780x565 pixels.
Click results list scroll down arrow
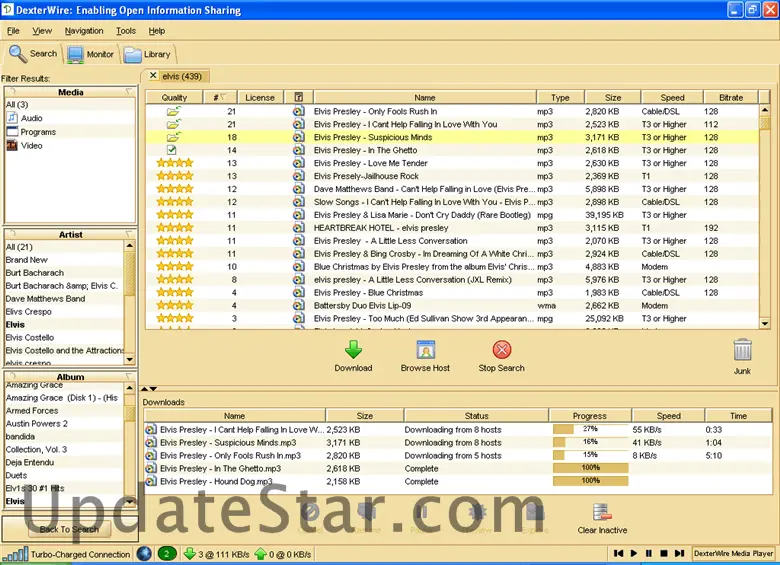(765, 324)
